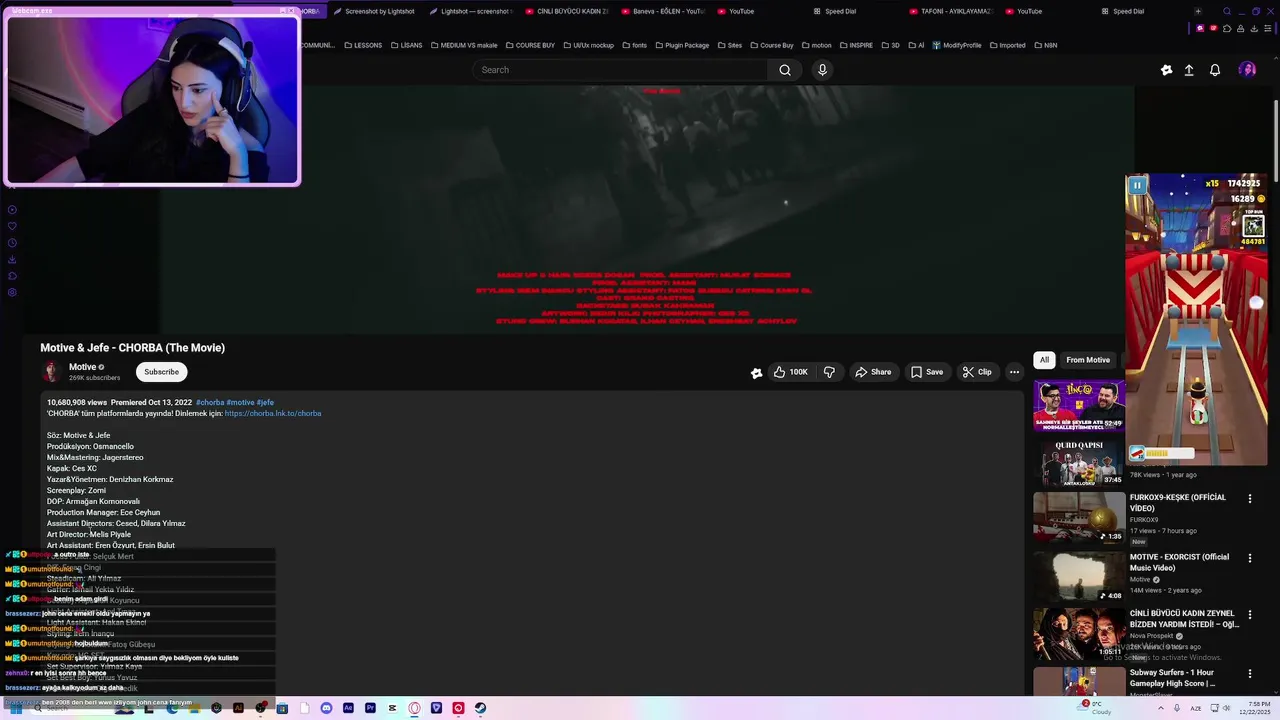
Task: Open the YouTube create icon with sparkle
Action: tap(1166, 70)
